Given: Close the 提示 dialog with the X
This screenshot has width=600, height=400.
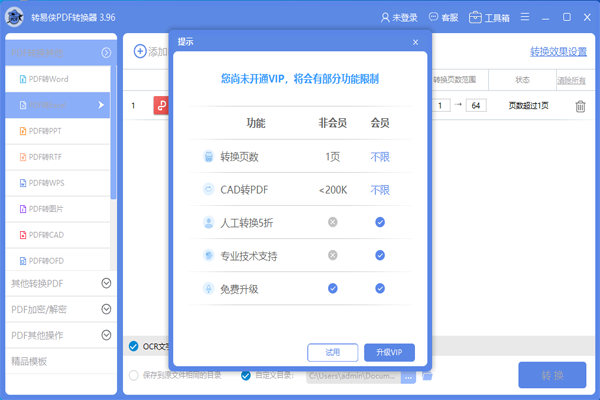Looking at the screenshot, I should point(415,42).
